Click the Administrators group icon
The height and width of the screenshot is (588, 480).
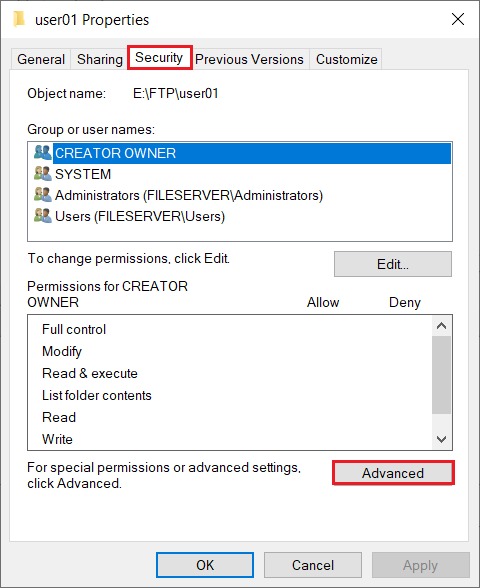tap(43, 195)
